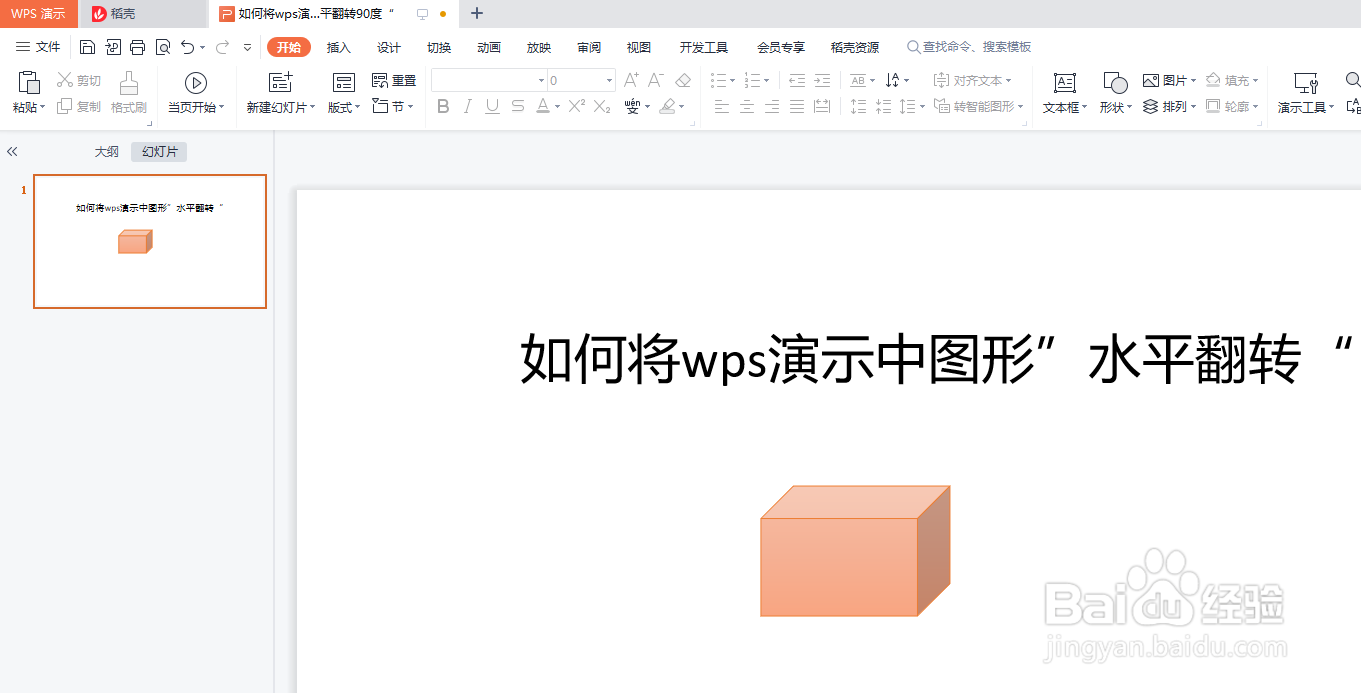Toggle right text alignment
Screen dimensions: 1361x693
(772, 106)
